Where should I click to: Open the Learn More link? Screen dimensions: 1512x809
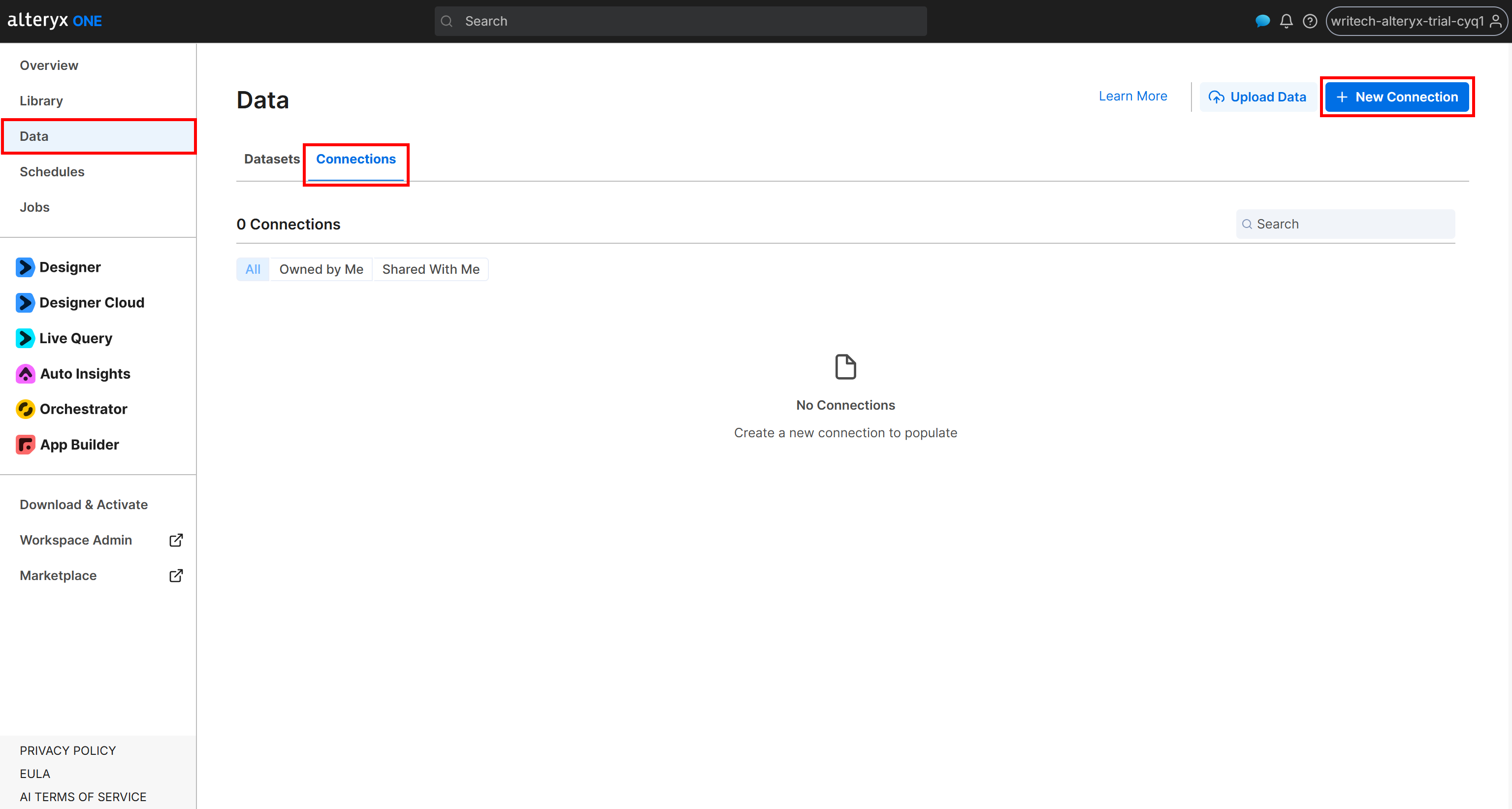pos(1133,97)
